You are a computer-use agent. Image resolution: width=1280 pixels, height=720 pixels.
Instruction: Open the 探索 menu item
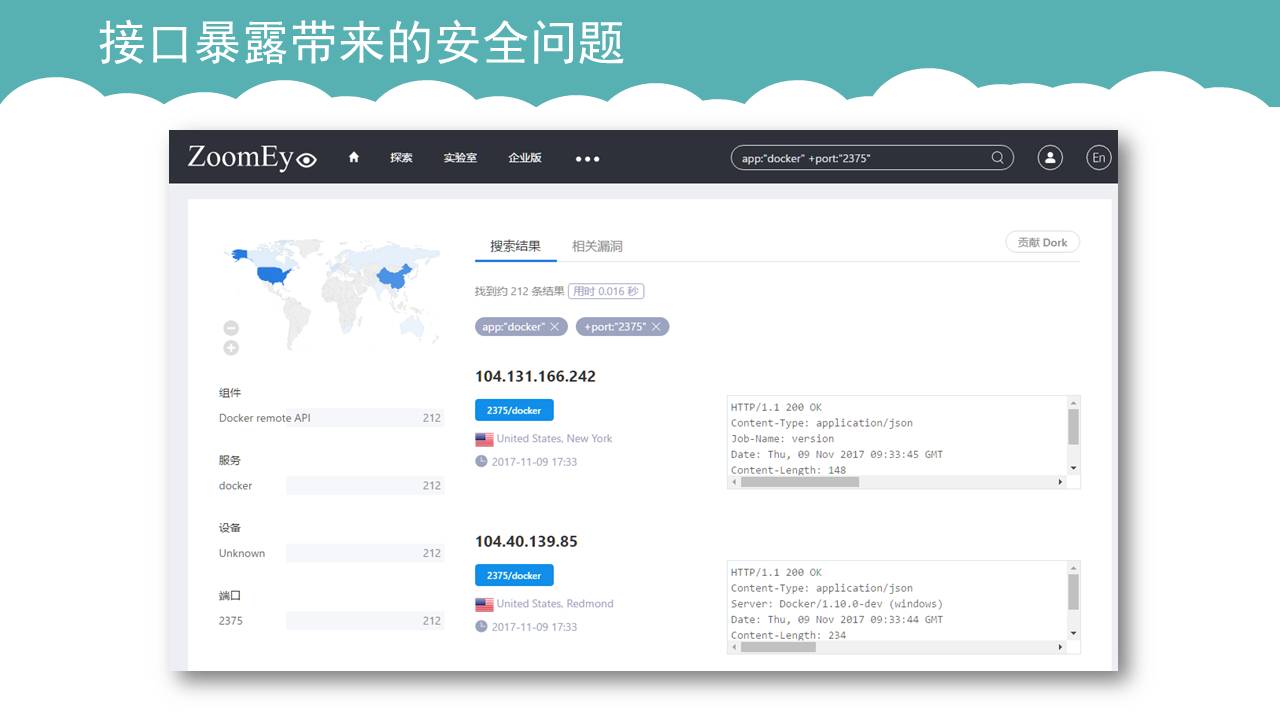401,158
